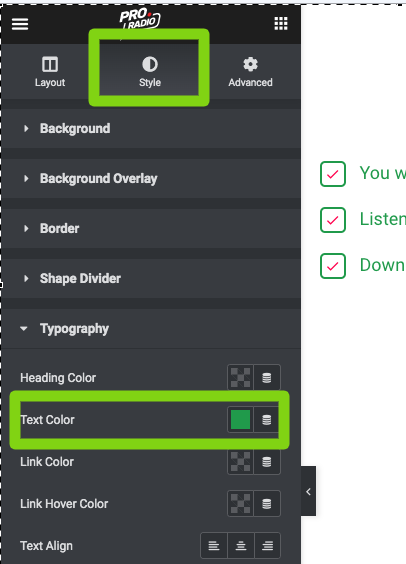Expand the Shape Divider section

click(151, 278)
